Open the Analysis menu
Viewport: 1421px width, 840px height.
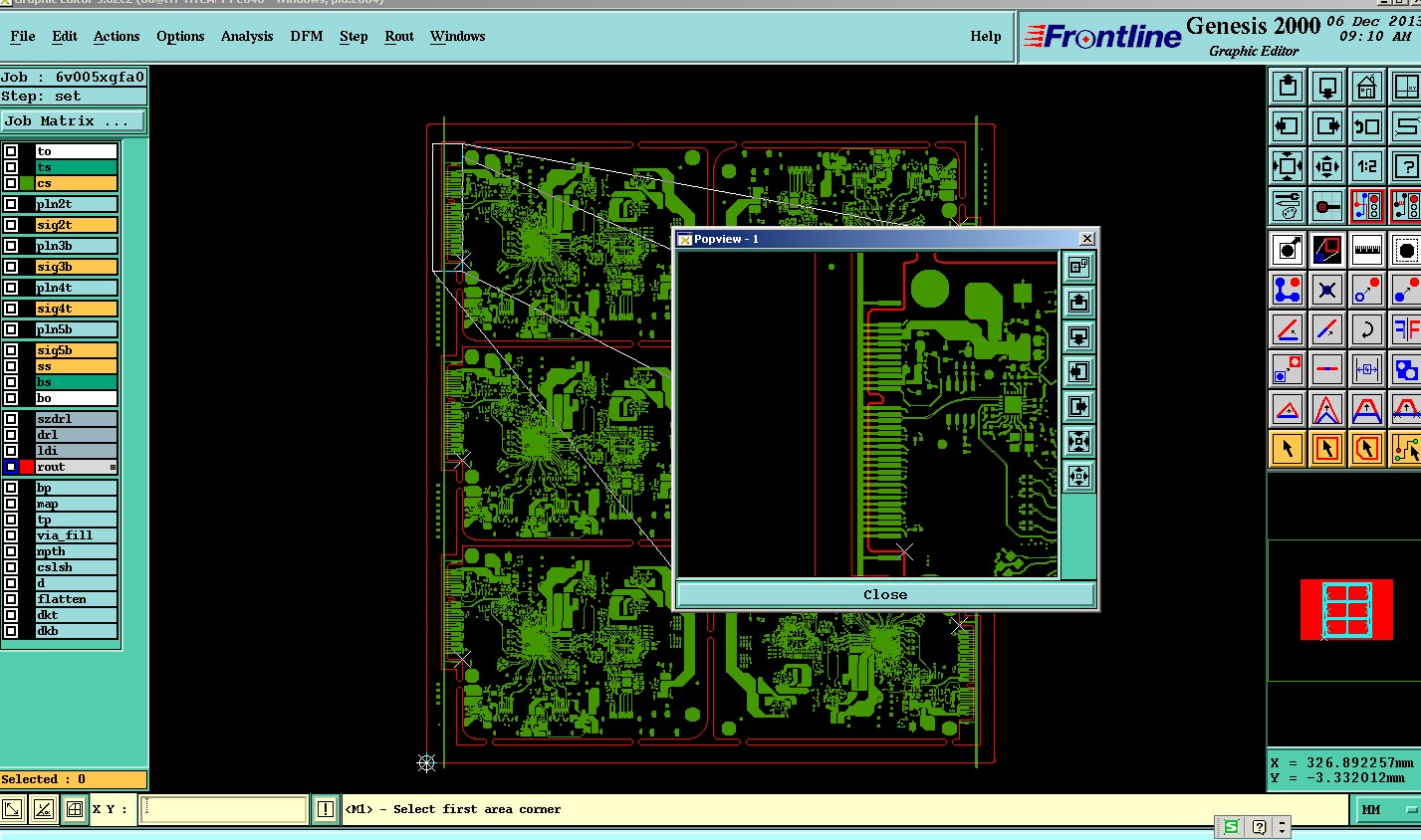click(247, 36)
